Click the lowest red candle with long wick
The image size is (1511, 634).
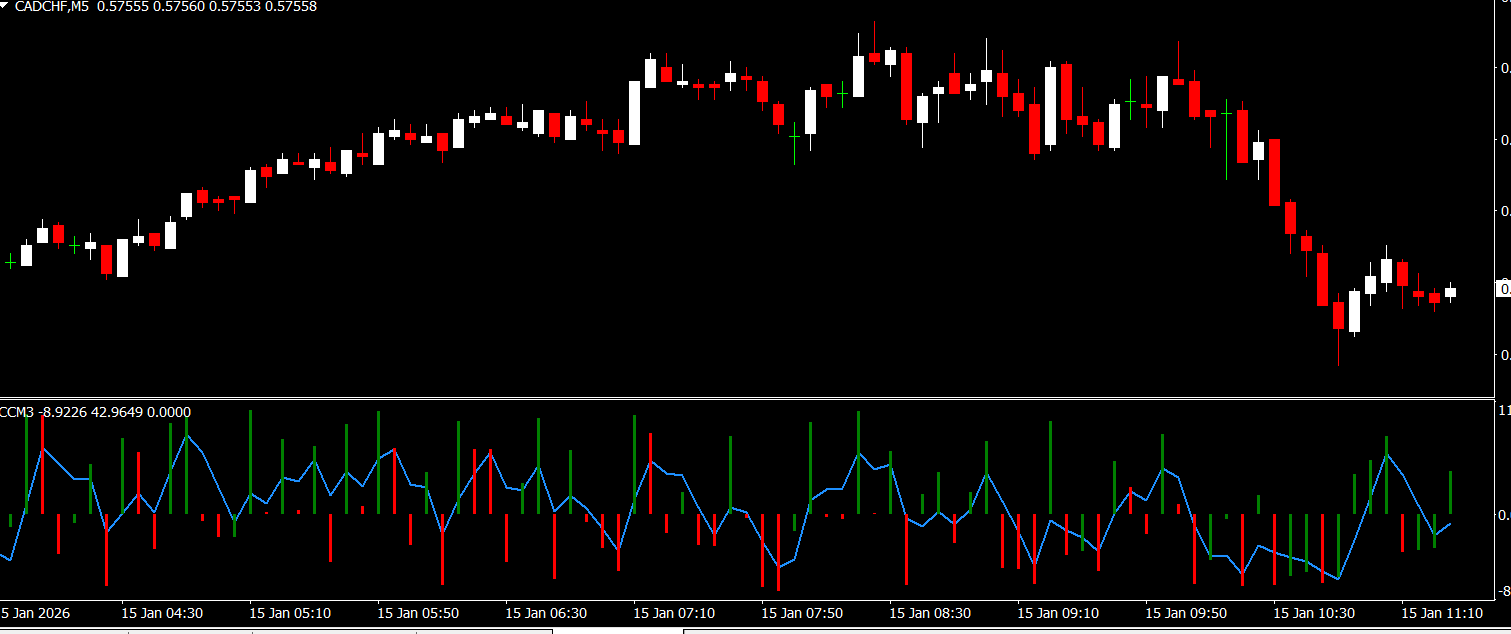point(1338,316)
